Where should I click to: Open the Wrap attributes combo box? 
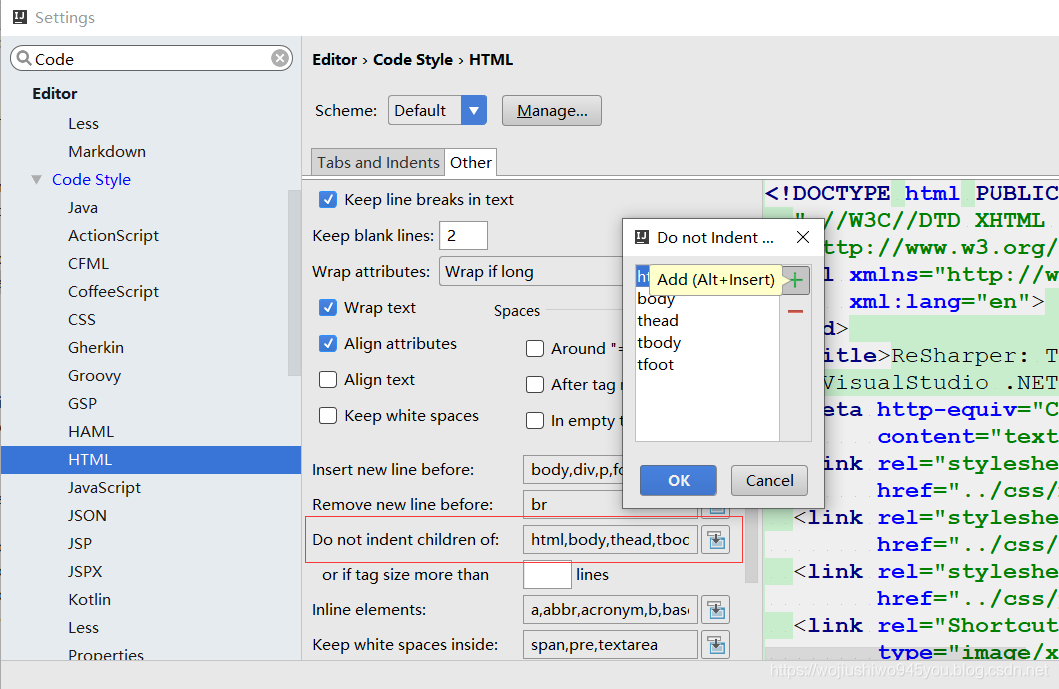click(531, 272)
